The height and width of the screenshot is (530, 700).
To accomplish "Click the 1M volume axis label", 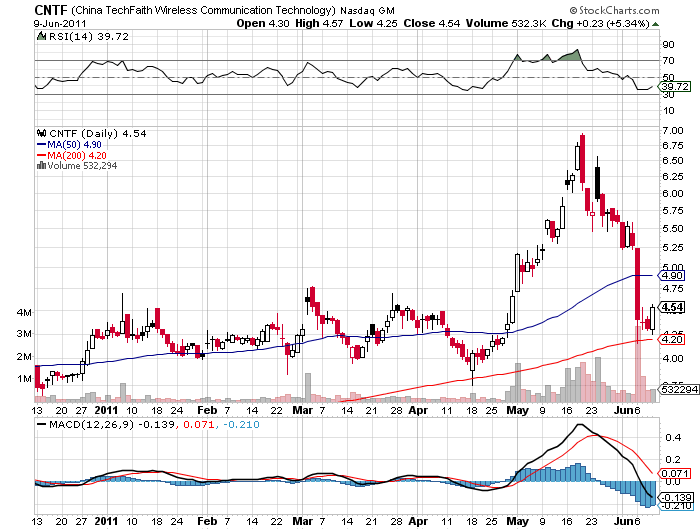I will click(25, 379).
